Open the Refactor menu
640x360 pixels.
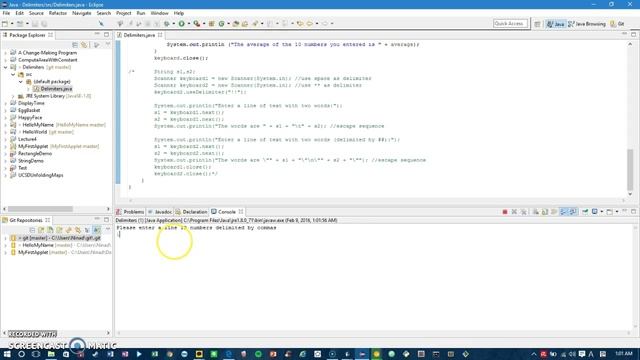[58, 13]
